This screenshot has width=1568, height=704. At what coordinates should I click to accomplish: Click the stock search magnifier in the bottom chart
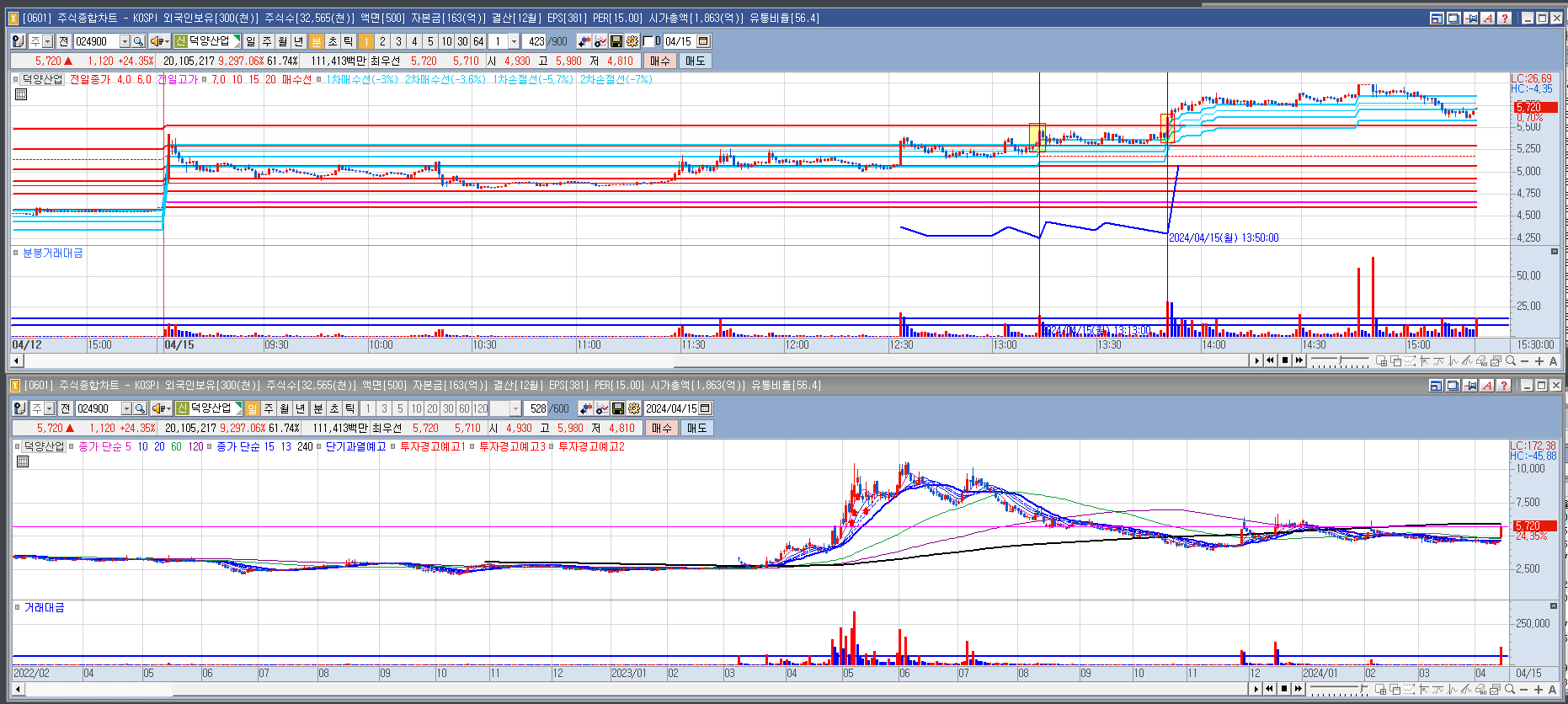point(140,408)
